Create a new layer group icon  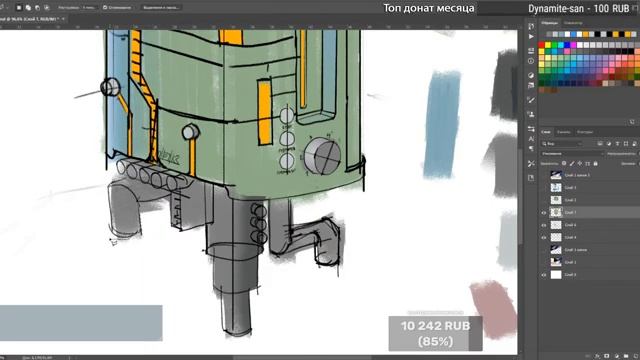626,356
